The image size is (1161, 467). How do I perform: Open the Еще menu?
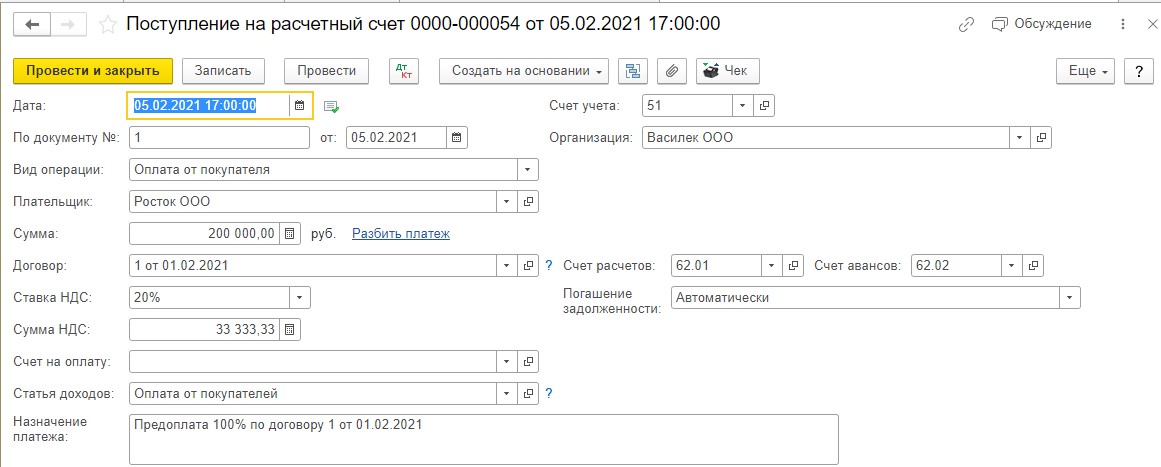(1085, 71)
